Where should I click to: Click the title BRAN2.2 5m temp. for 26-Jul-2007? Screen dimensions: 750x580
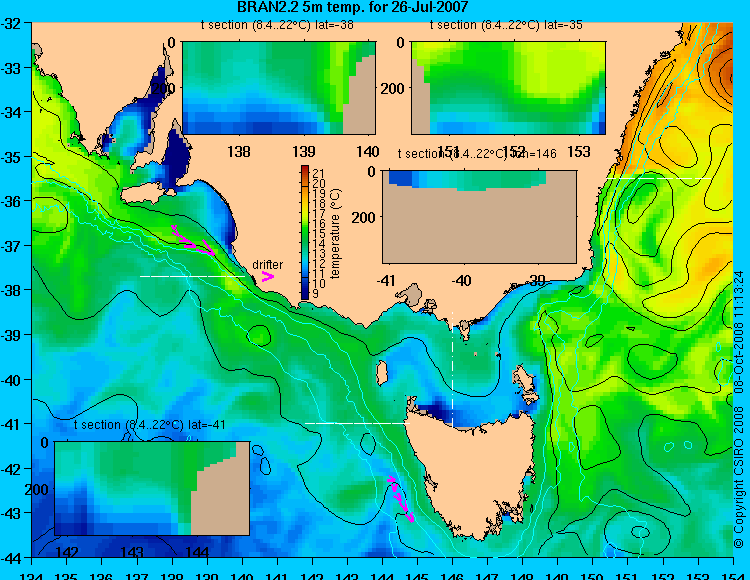tap(353, 7)
